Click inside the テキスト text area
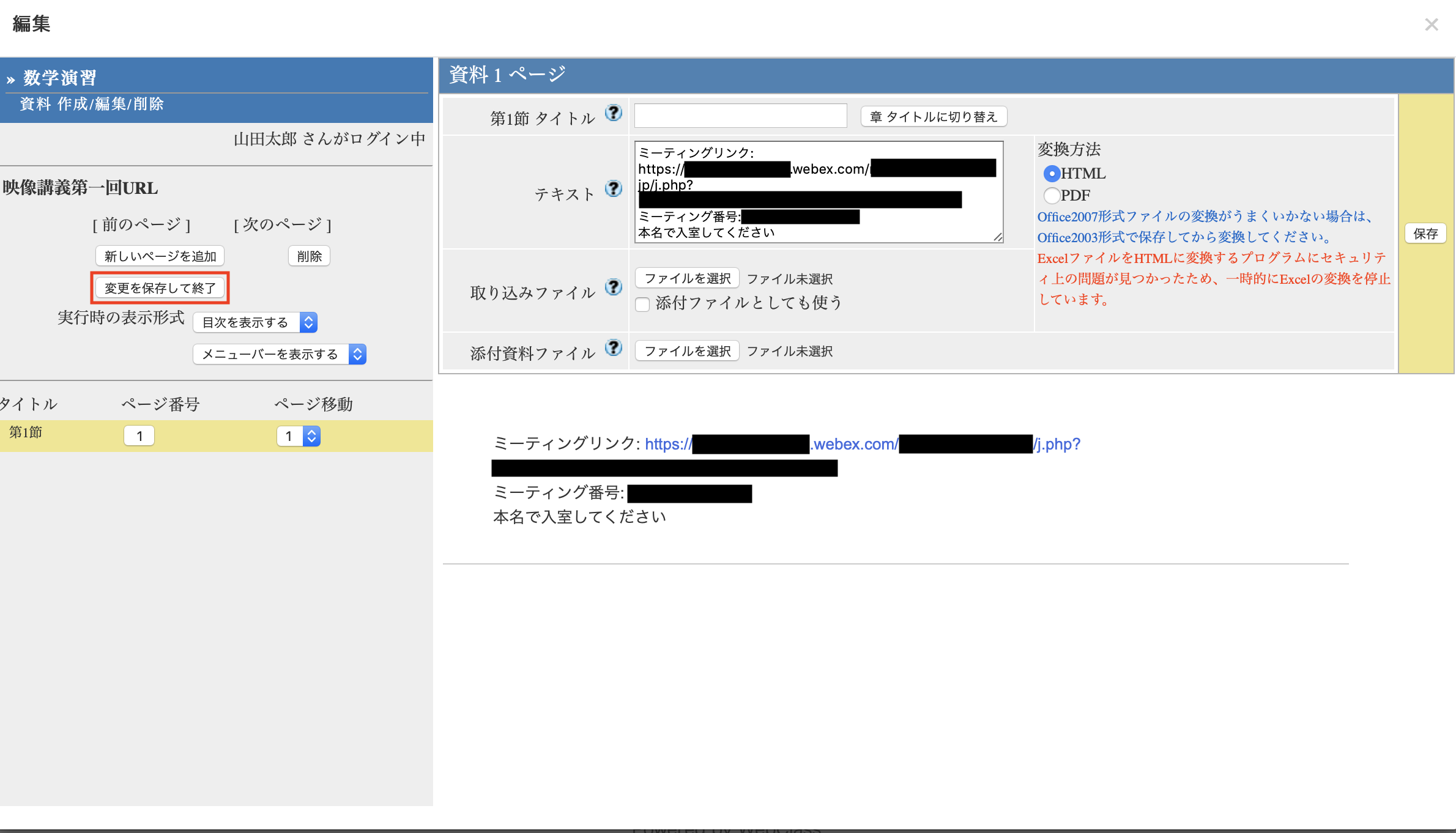This screenshot has height=833, width=1456. (x=819, y=192)
